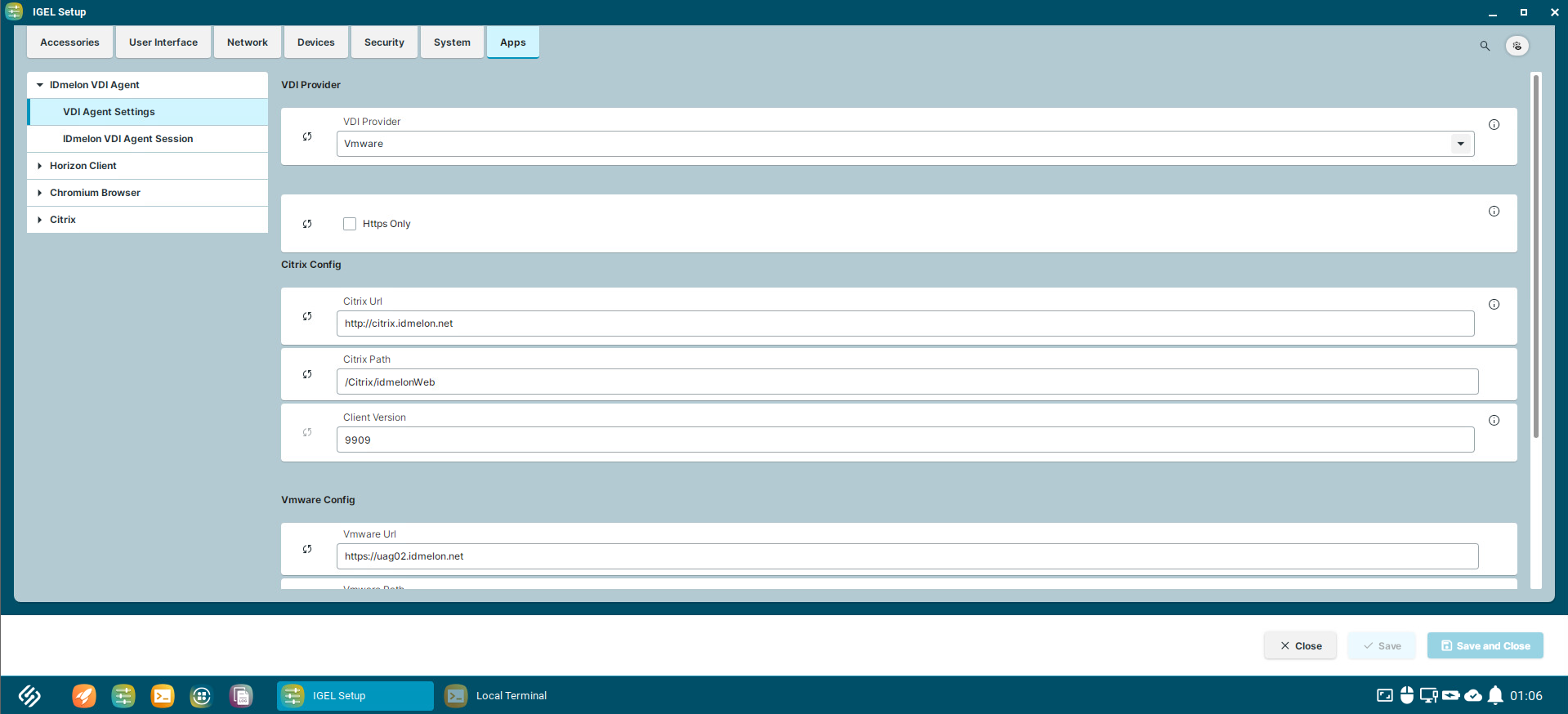The image size is (1568, 714).
Task: Focus the Vmware Url input field
Action: pyautogui.click(x=908, y=556)
